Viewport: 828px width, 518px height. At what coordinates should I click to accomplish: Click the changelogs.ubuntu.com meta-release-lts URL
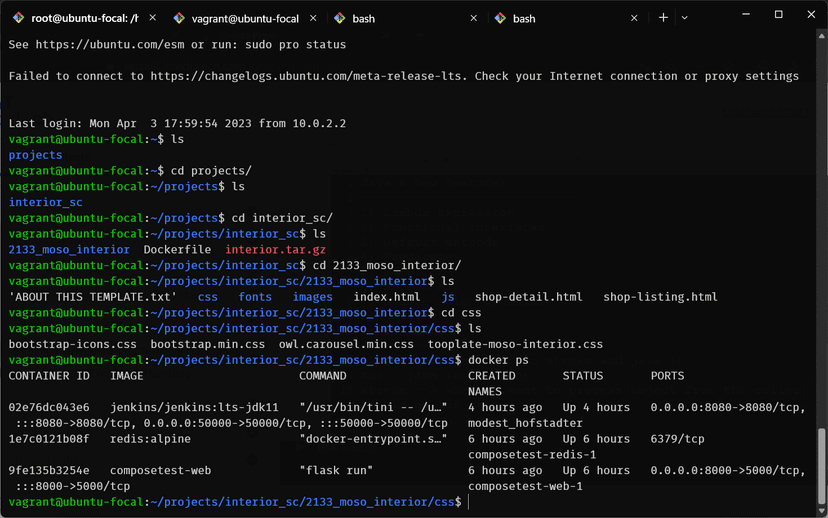[308, 76]
